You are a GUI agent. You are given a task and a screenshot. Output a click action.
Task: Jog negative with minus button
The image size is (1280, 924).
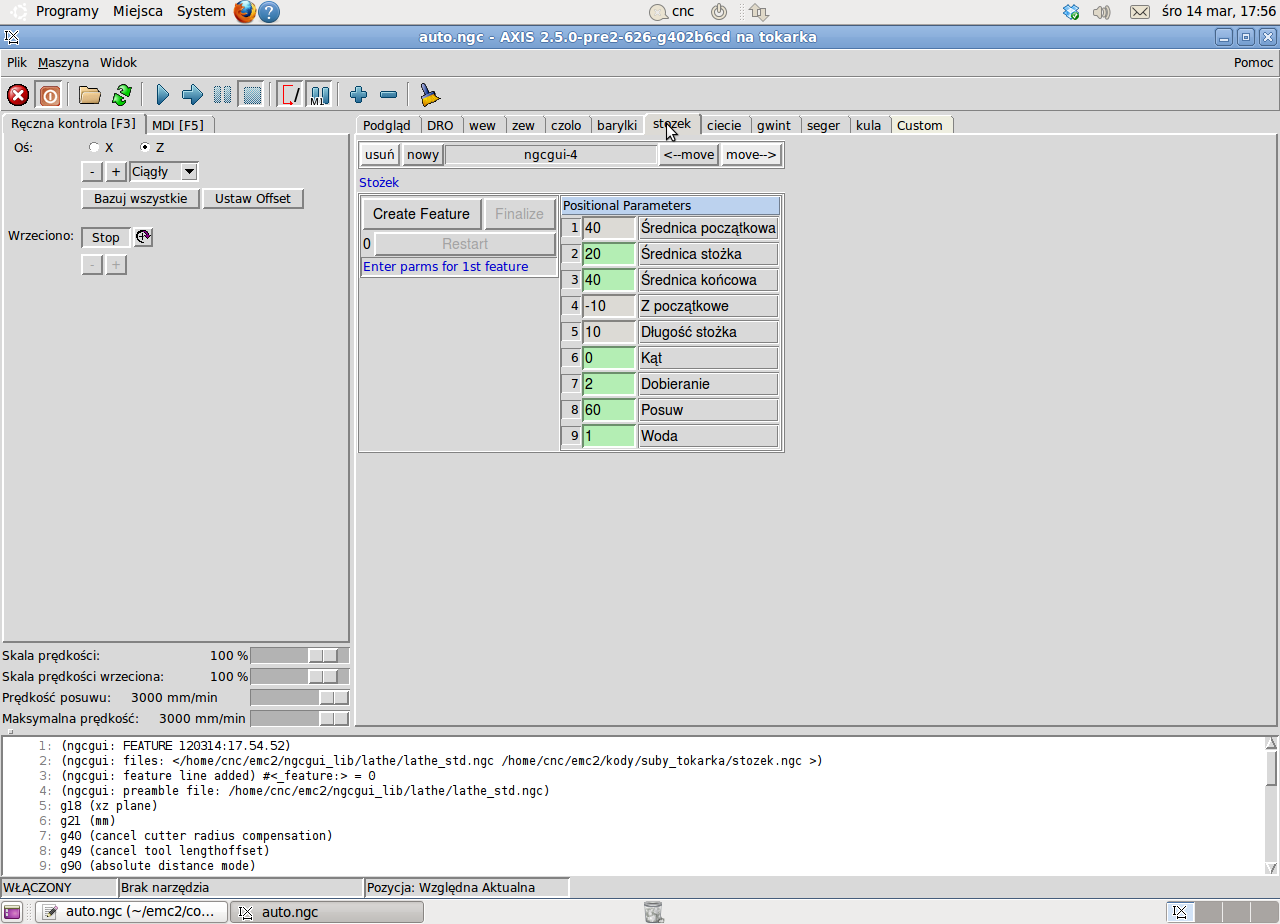click(x=91, y=172)
